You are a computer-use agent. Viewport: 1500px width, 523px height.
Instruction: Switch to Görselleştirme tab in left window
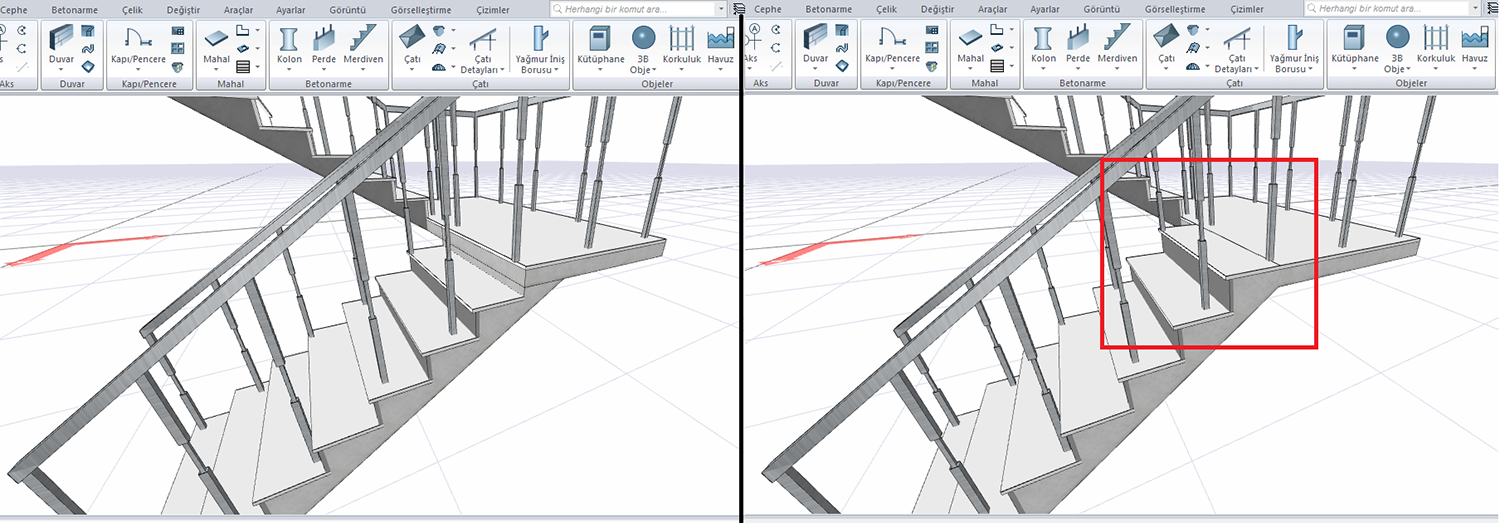pos(419,9)
